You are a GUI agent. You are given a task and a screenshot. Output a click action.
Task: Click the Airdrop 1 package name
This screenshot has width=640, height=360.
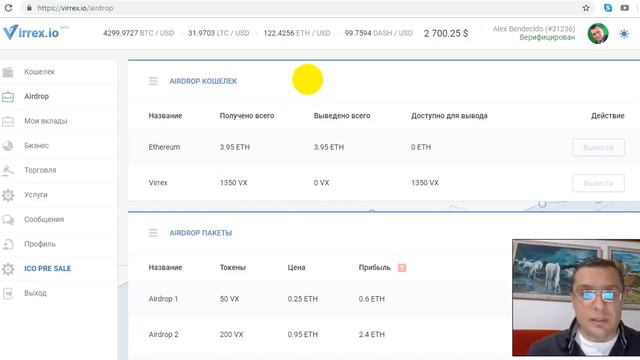pyautogui.click(x=163, y=299)
